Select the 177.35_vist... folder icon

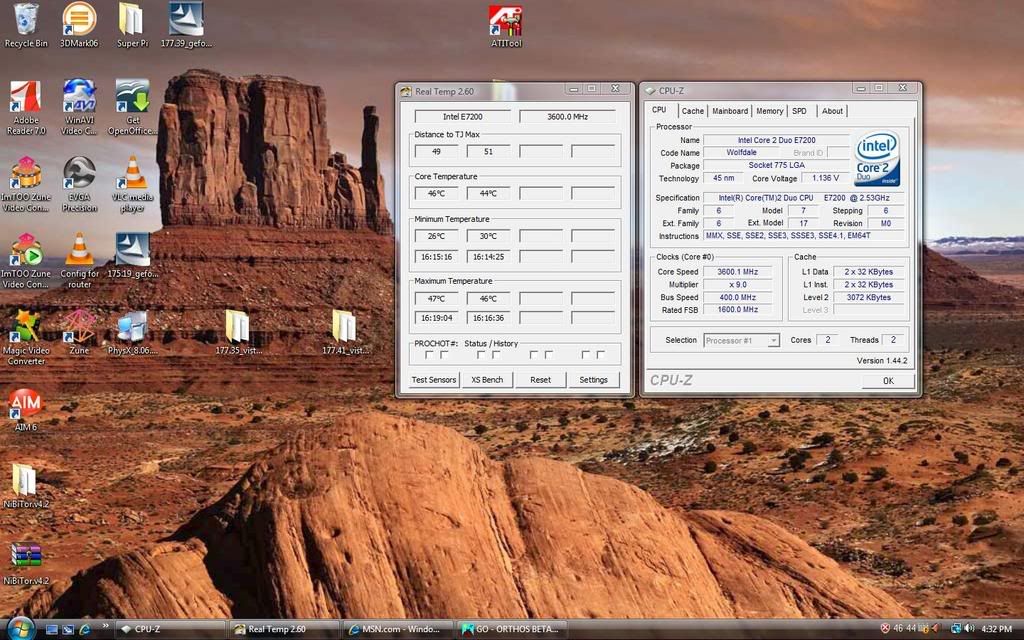238,333
